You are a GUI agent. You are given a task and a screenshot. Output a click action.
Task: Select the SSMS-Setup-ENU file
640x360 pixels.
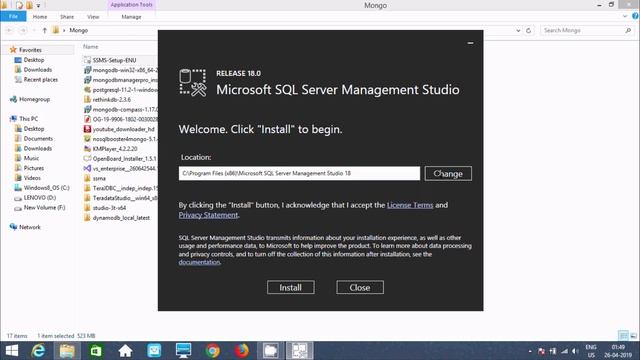(114, 60)
